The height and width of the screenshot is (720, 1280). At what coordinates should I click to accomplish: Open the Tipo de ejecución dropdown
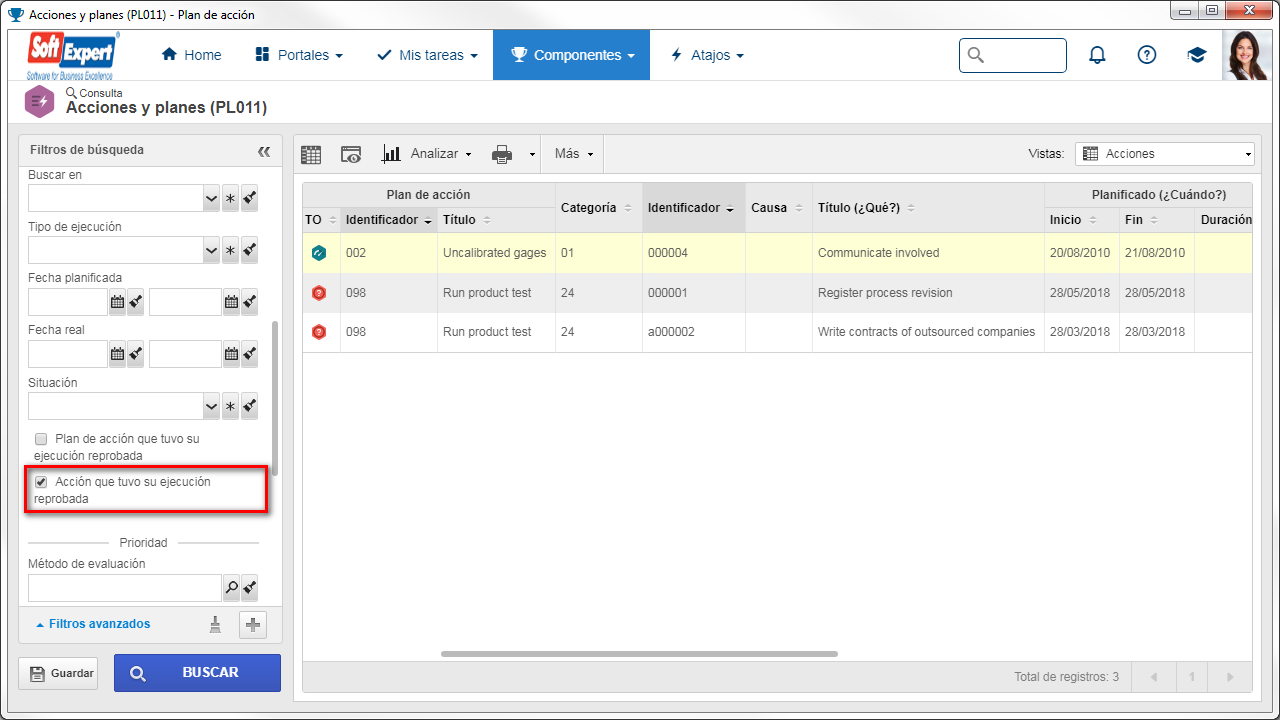pos(211,250)
